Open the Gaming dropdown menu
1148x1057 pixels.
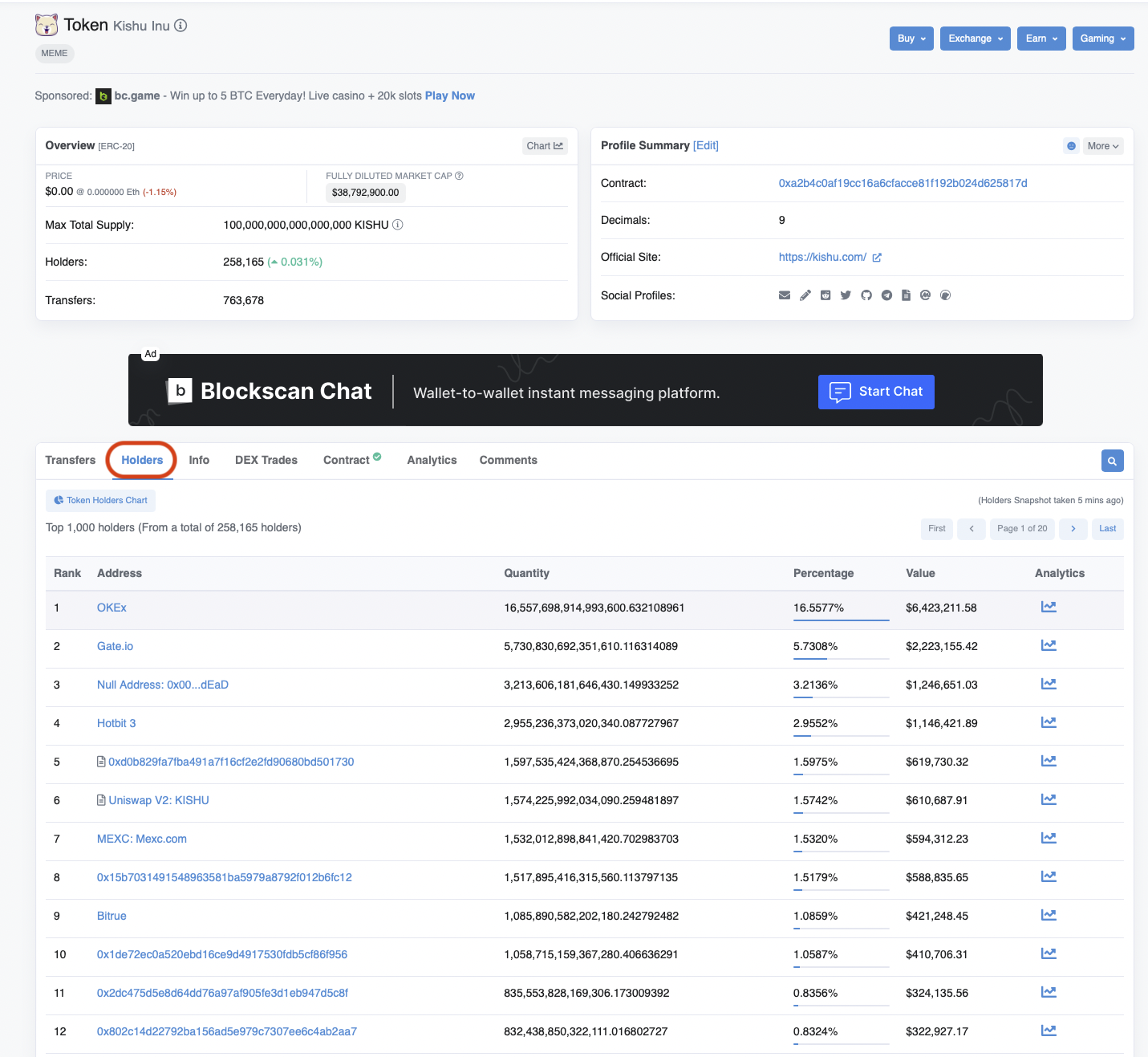point(1102,39)
